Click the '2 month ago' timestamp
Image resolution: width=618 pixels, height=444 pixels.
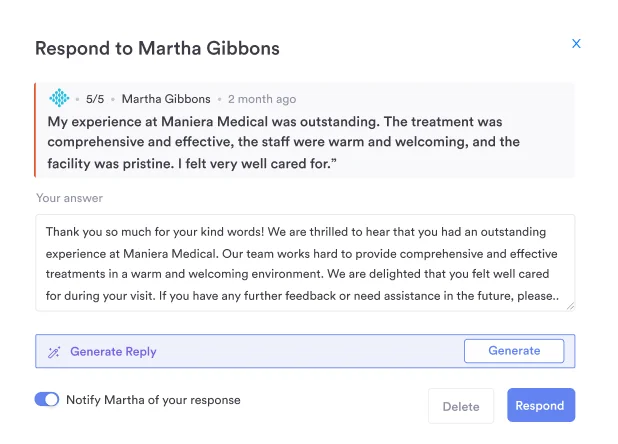262,99
